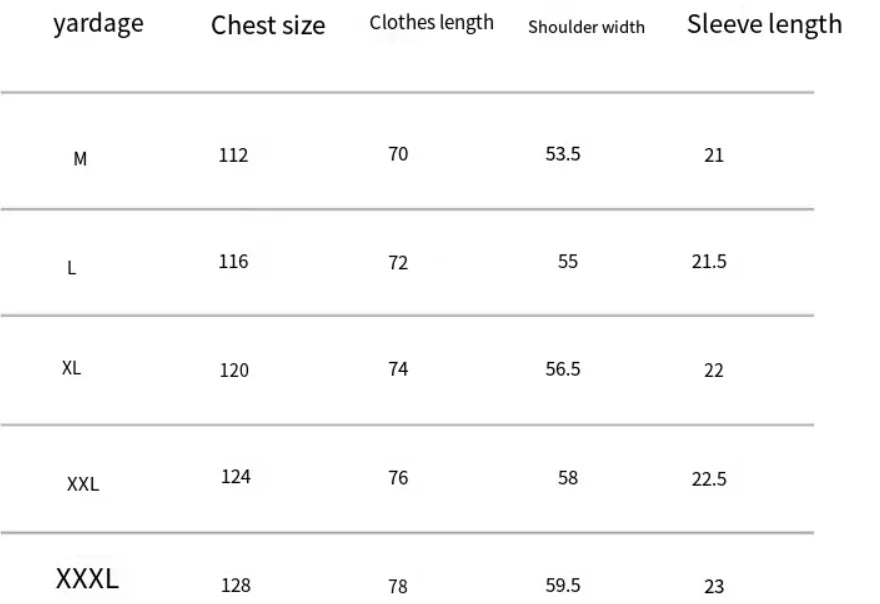The image size is (880, 604).
Task: Select chest size value 116
Action: pos(233,262)
